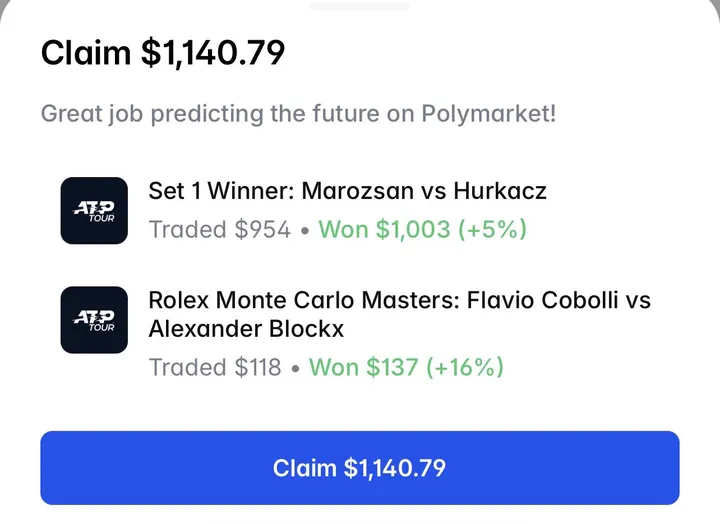
Task: Select the green Won $1,003 text
Action: click(x=385, y=229)
